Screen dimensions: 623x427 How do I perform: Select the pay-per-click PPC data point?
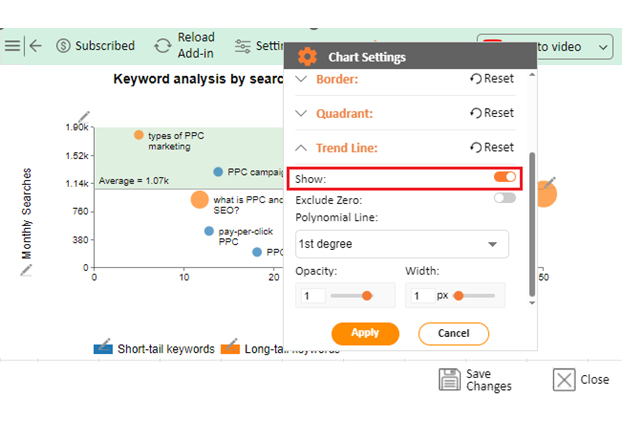coord(209,231)
